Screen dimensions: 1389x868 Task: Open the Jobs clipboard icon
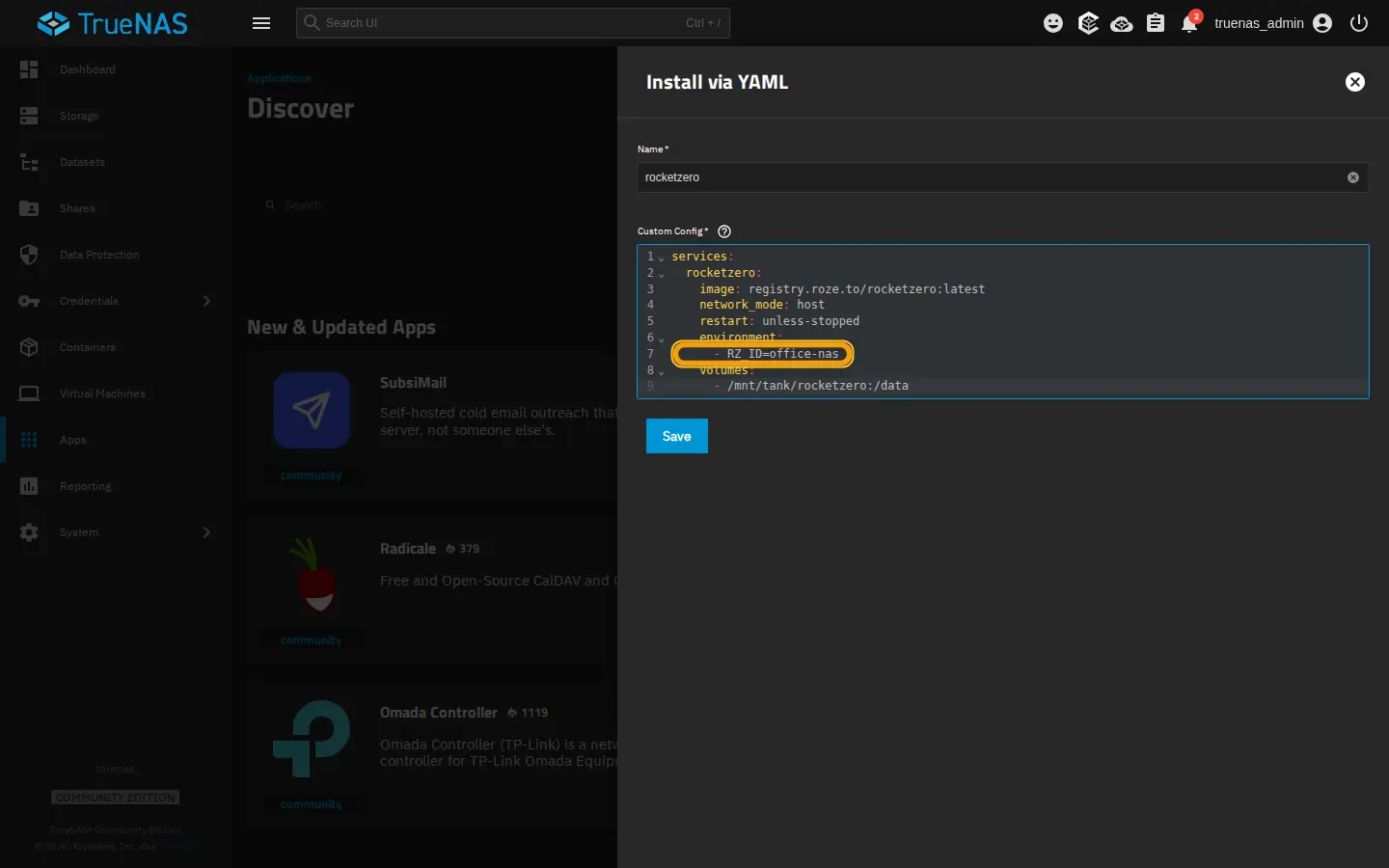pos(1156,23)
